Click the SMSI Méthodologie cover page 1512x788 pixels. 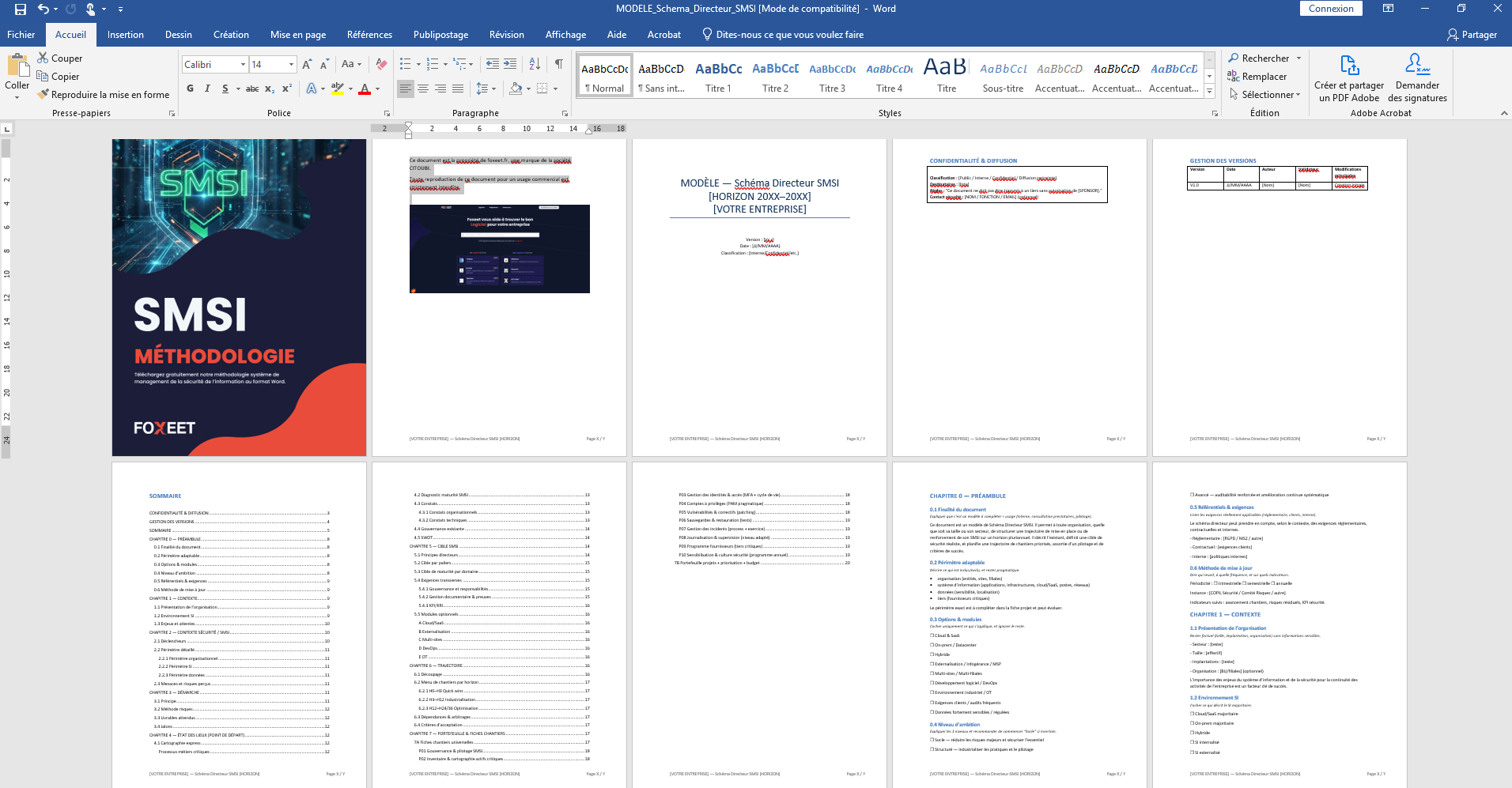click(239, 298)
